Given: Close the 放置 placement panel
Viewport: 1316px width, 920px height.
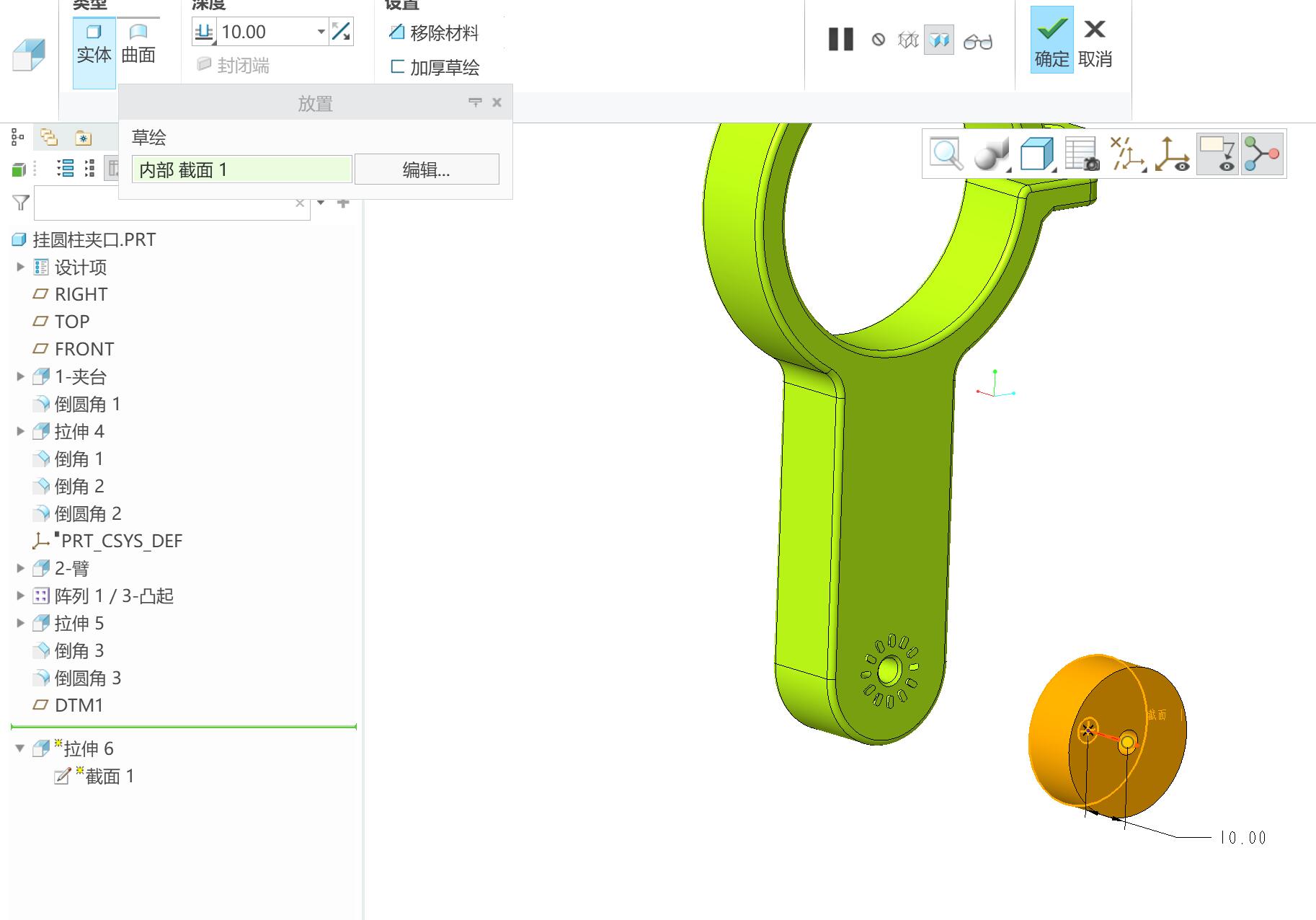Looking at the screenshot, I should point(497,102).
